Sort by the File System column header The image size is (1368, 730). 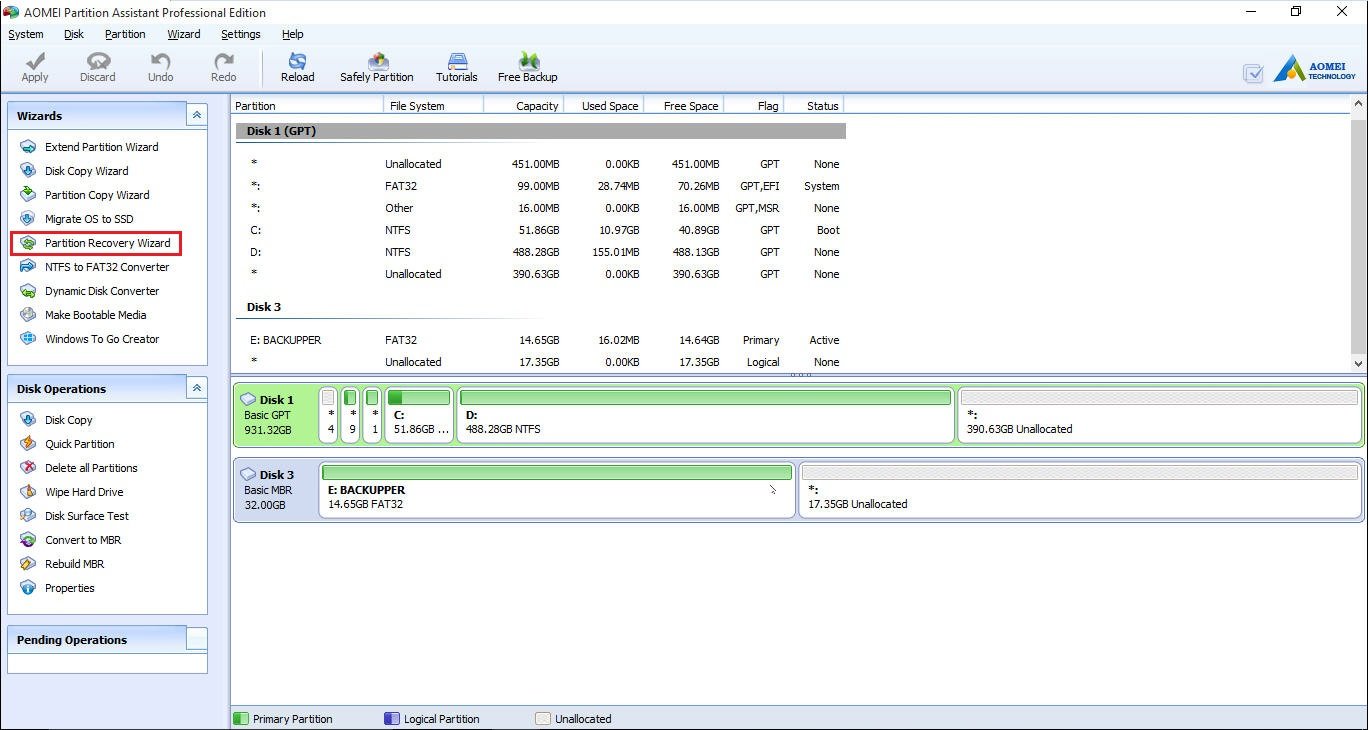(x=433, y=105)
